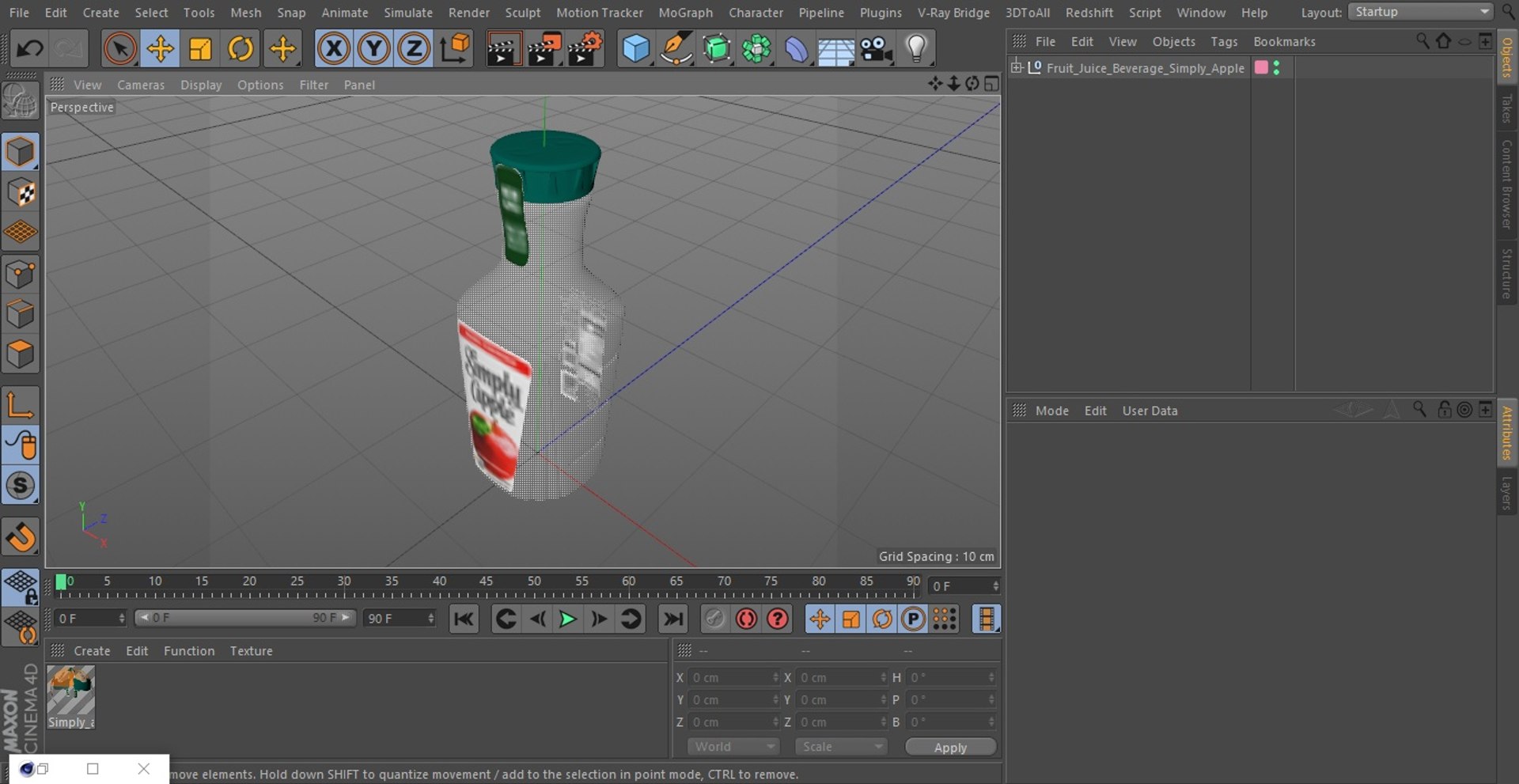Go to start of animation
Image resolution: width=1519 pixels, height=784 pixels.
pos(464,619)
